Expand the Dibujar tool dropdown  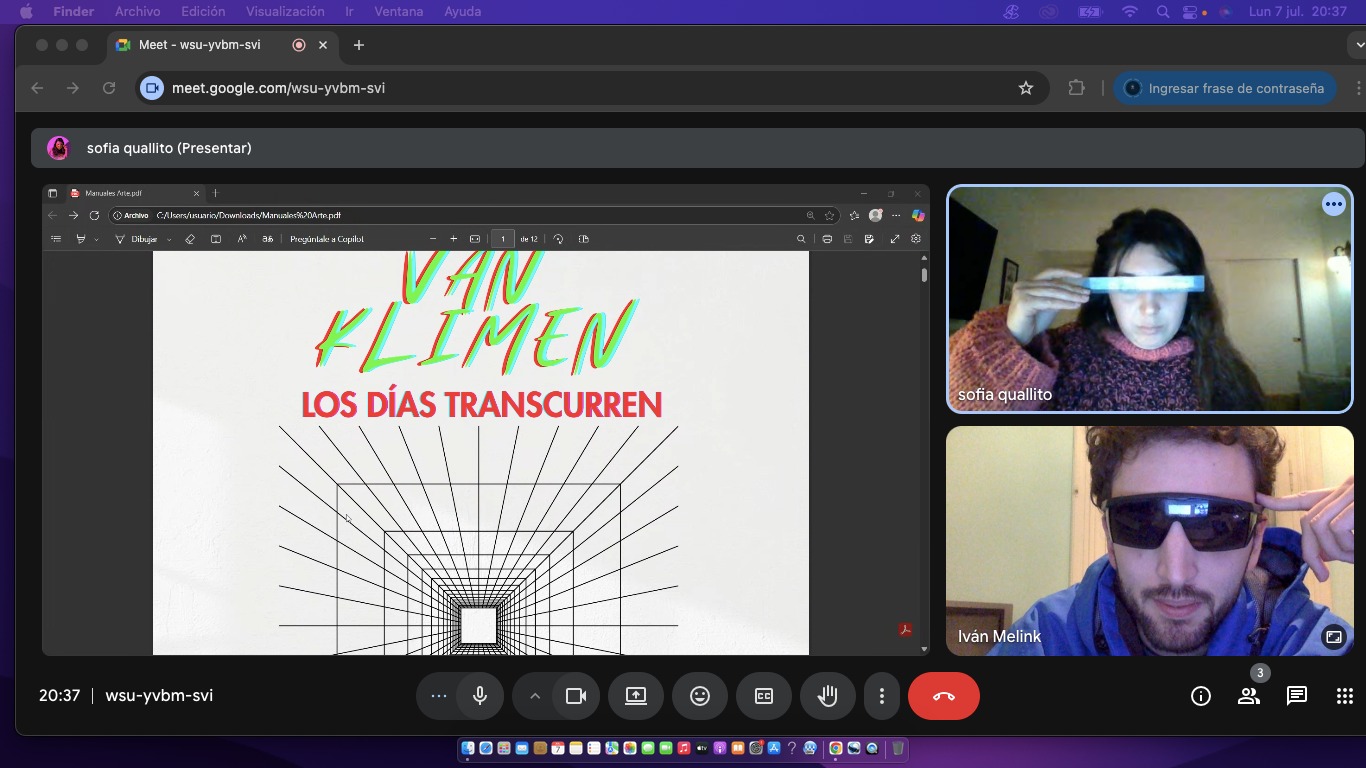[167, 238]
